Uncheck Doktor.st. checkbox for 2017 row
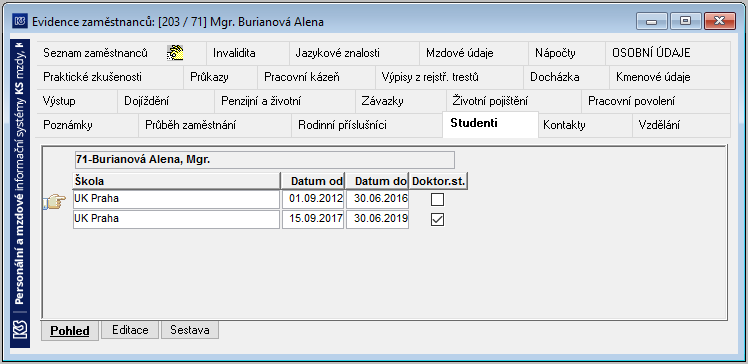 coord(437,219)
